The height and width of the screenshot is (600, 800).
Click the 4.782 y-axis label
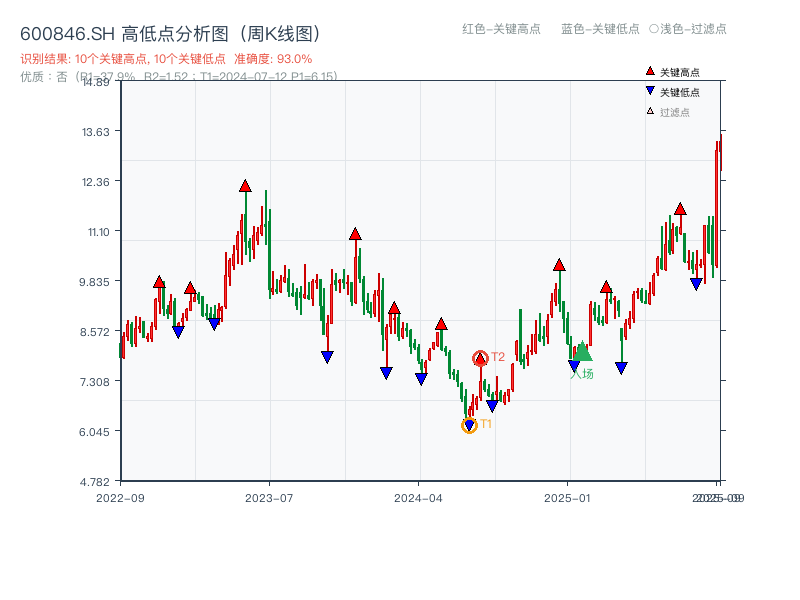(94, 482)
